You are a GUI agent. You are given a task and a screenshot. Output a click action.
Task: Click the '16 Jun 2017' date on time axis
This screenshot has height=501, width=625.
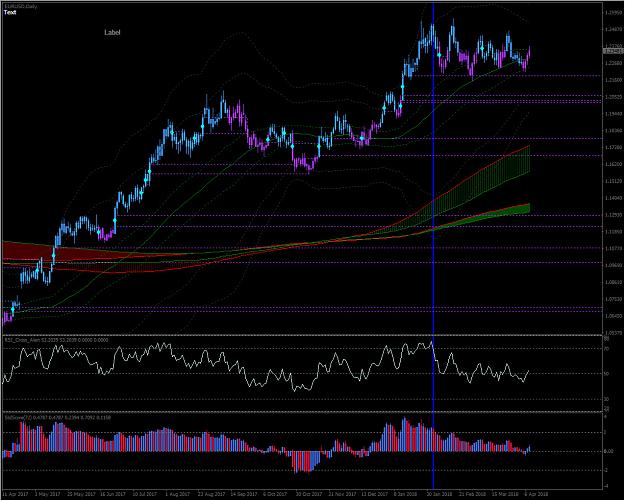[x=113, y=494]
